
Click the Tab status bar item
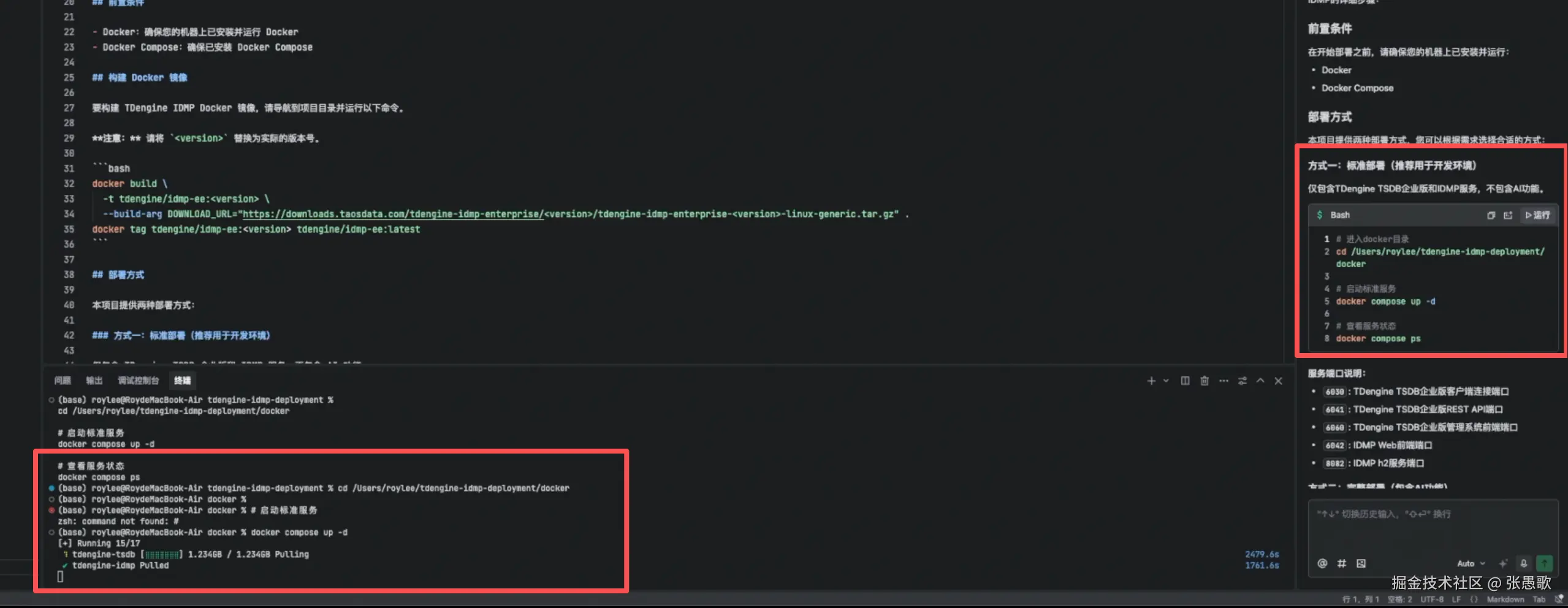pyautogui.click(x=1539, y=599)
